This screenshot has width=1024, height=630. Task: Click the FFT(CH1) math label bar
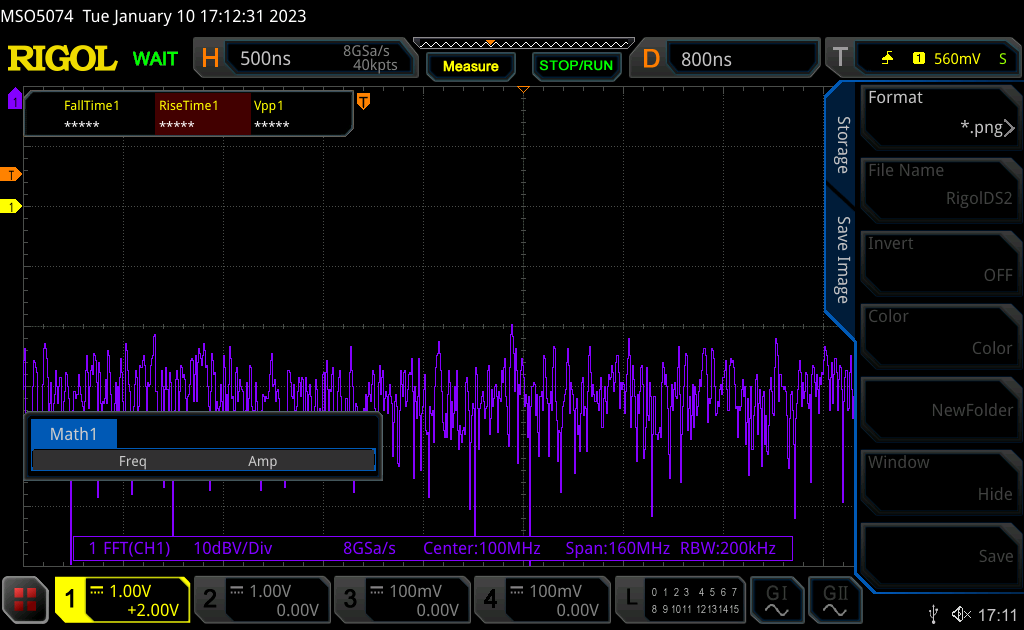(432, 548)
